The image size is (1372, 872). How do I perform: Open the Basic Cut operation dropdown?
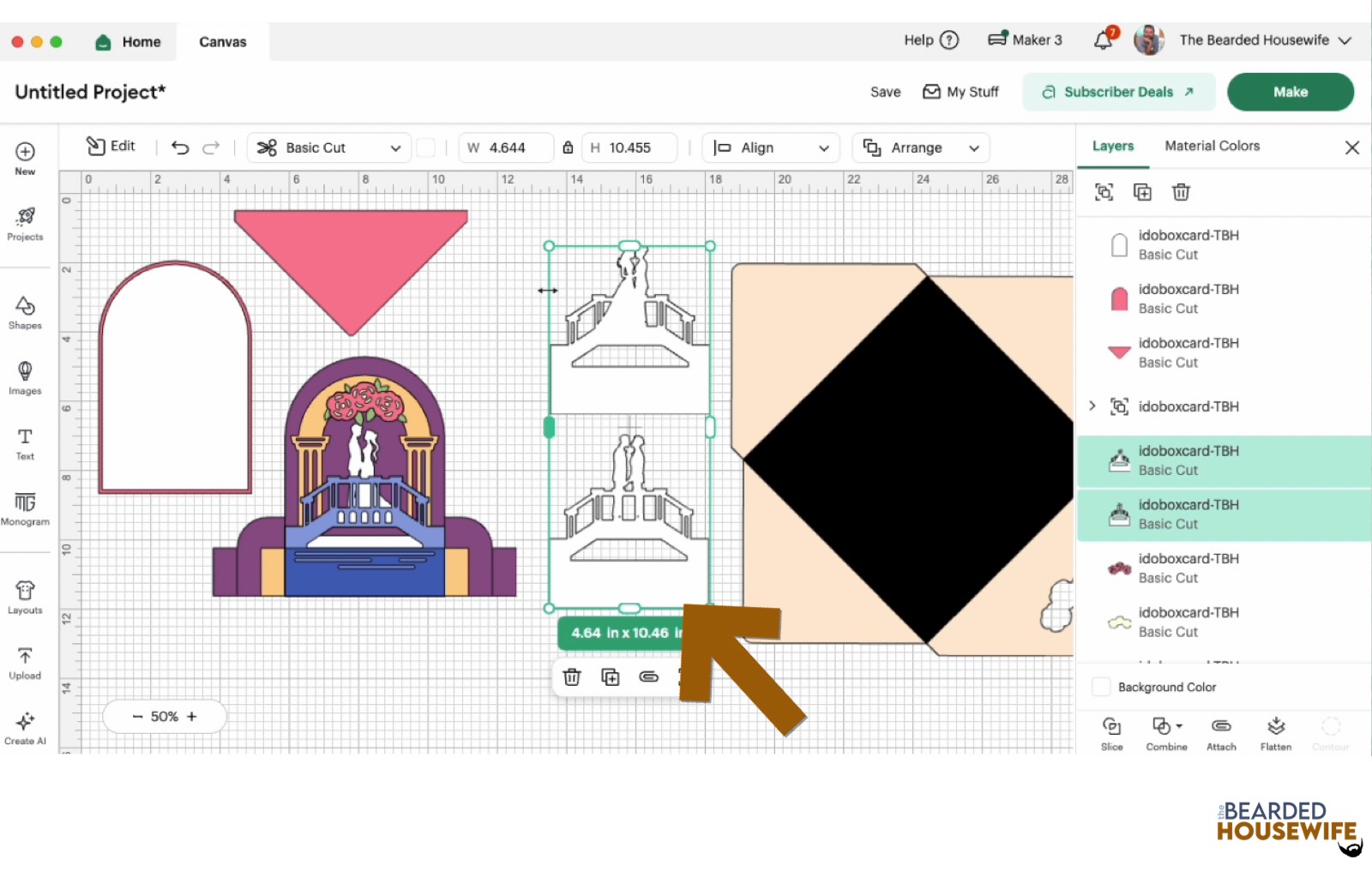329,147
